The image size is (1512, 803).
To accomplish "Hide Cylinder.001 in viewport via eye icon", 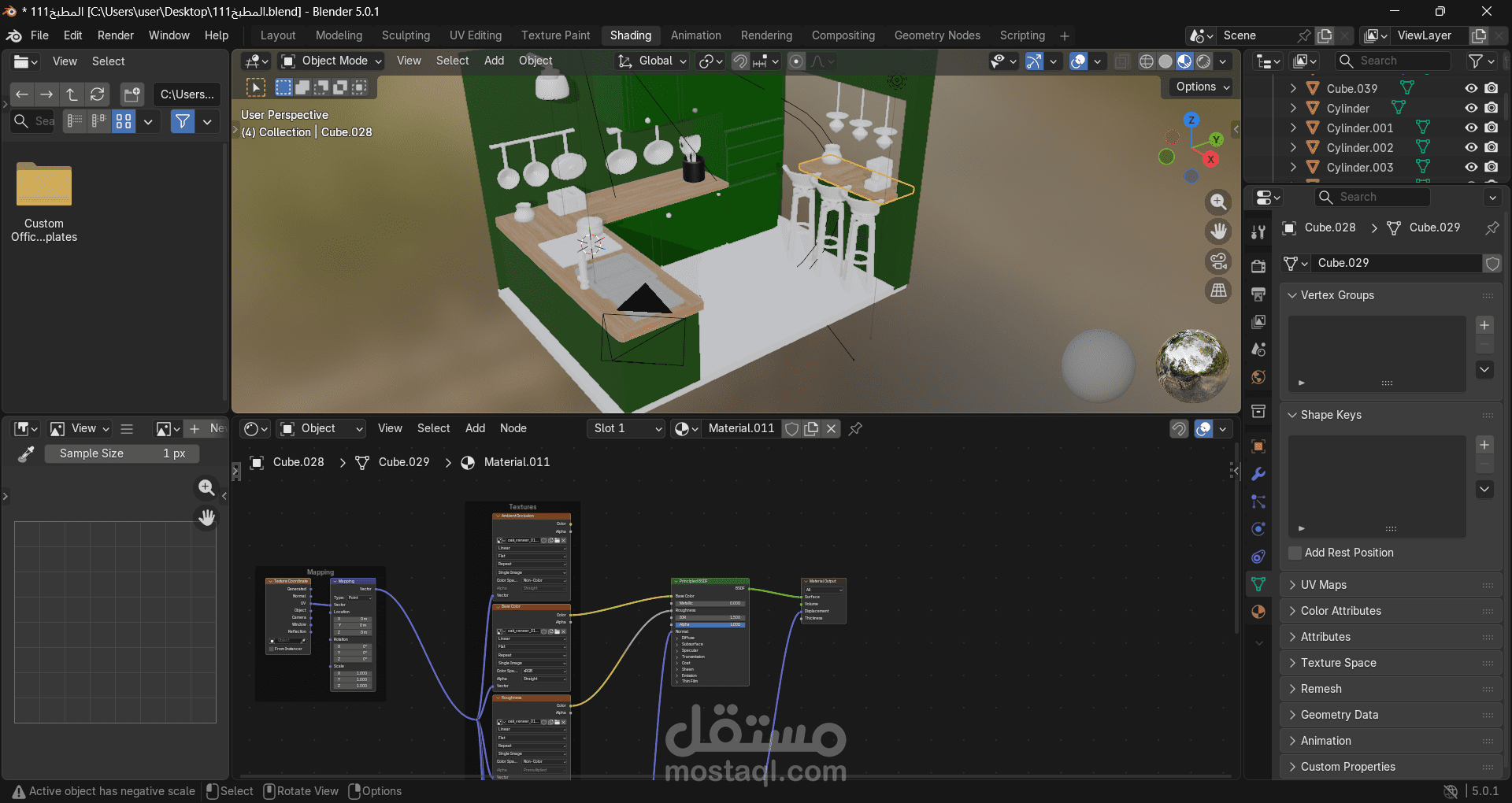I will 1471,128.
